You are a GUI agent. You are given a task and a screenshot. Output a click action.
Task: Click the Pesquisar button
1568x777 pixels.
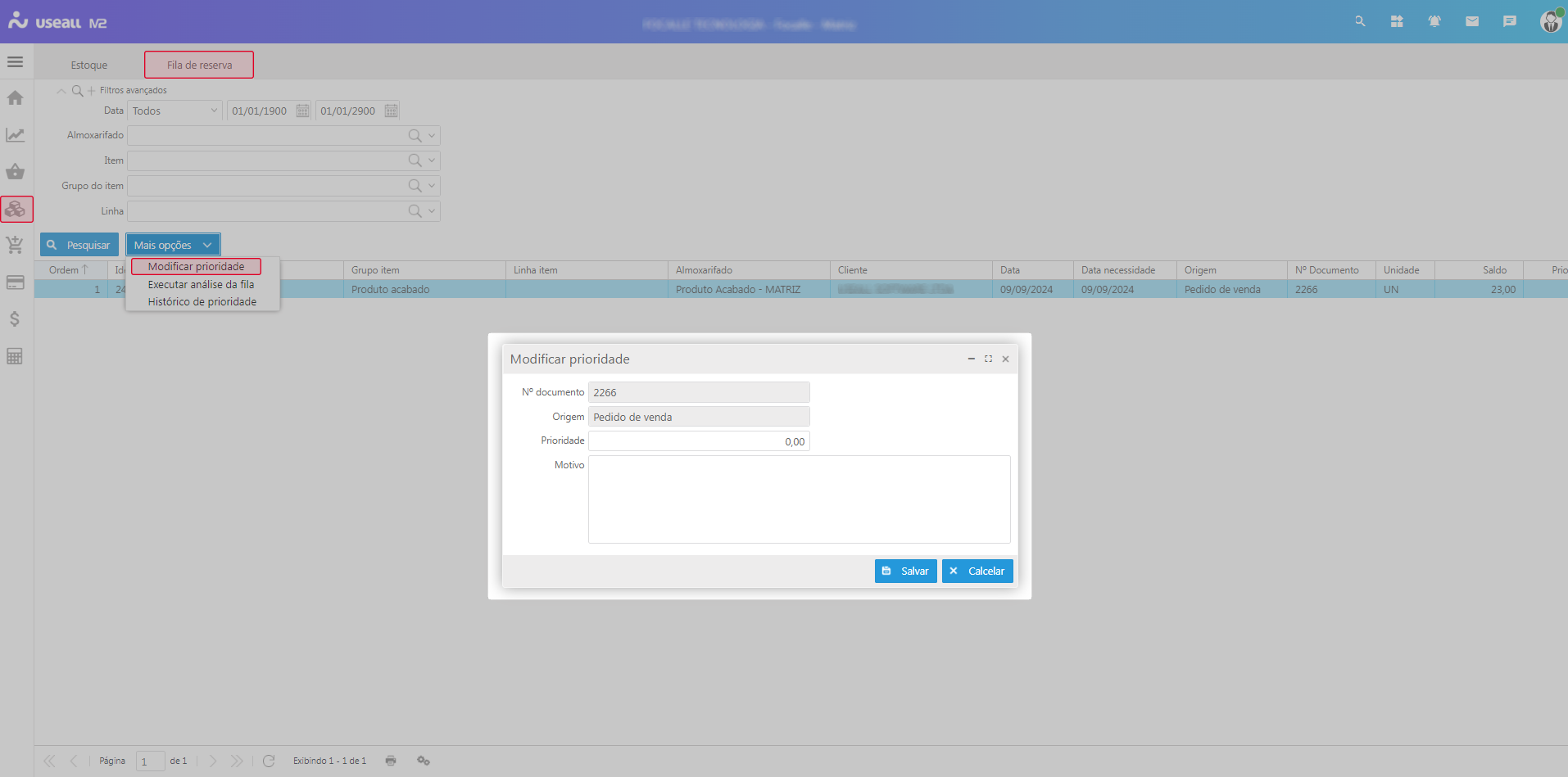[x=79, y=245]
